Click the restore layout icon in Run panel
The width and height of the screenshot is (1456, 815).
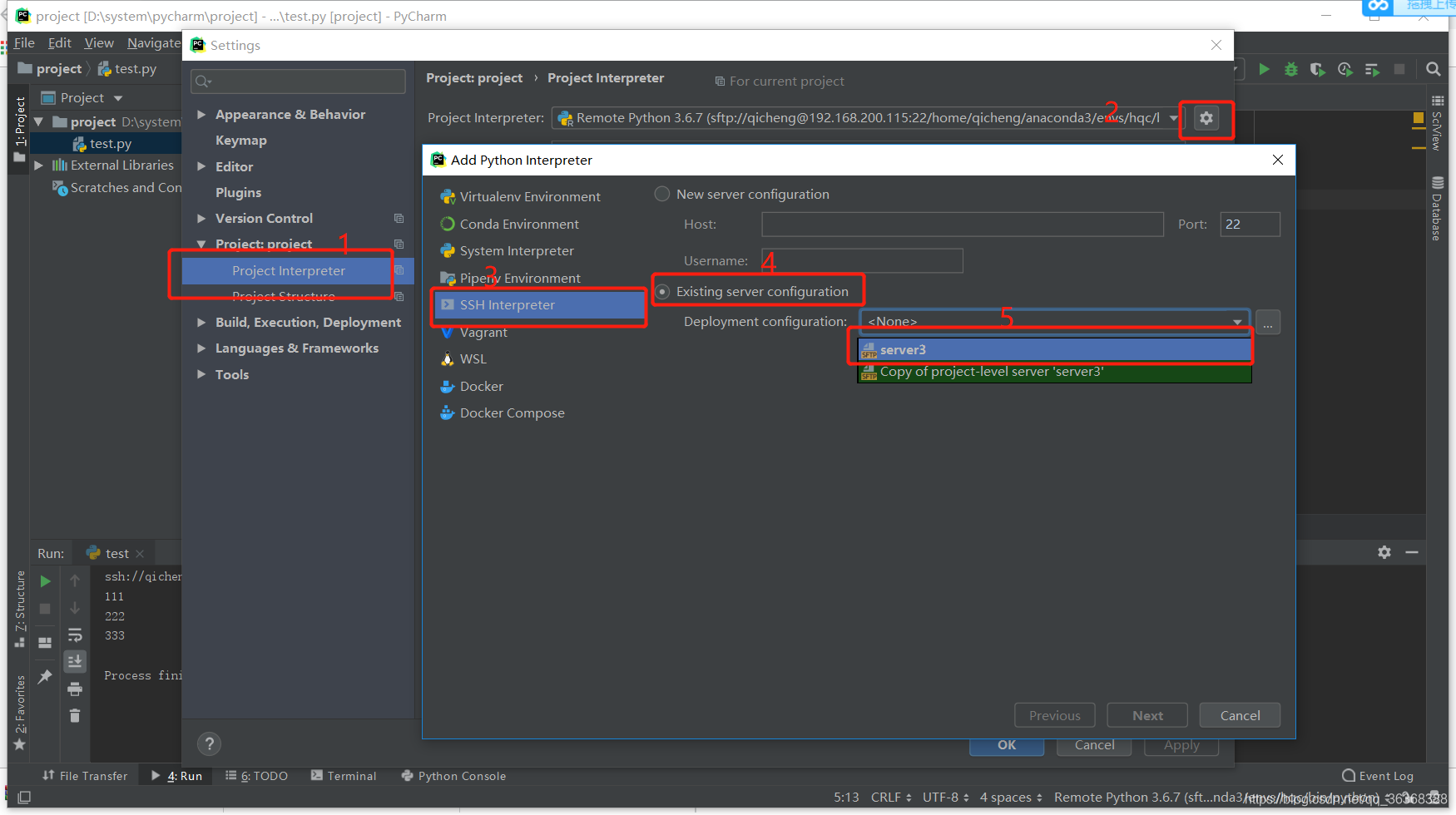pos(46,643)
